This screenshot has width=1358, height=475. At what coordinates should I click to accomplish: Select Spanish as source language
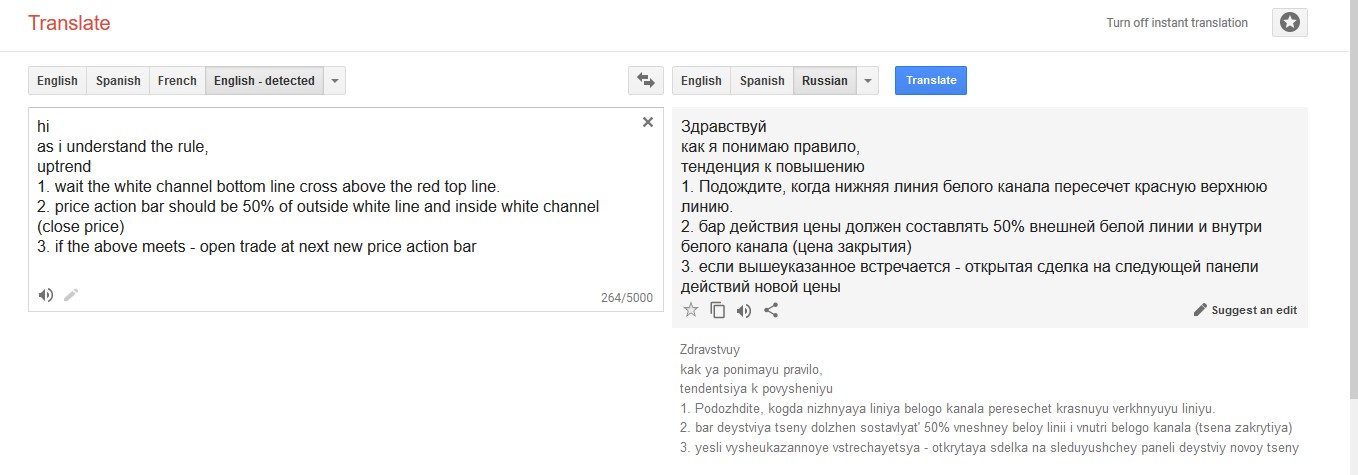pos(118,81)
